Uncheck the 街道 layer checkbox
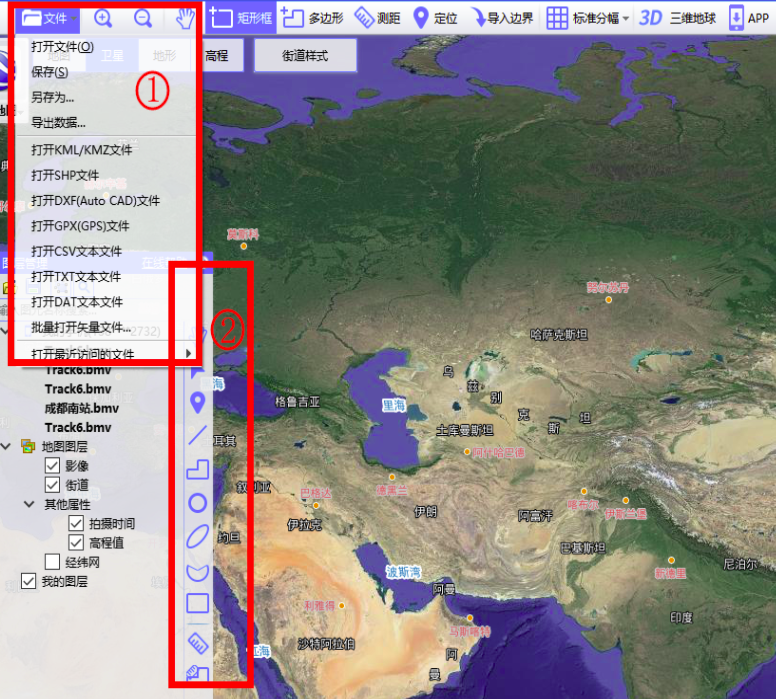Image resolution: width=776 pixels, height=699 pixels. point(52,485)
